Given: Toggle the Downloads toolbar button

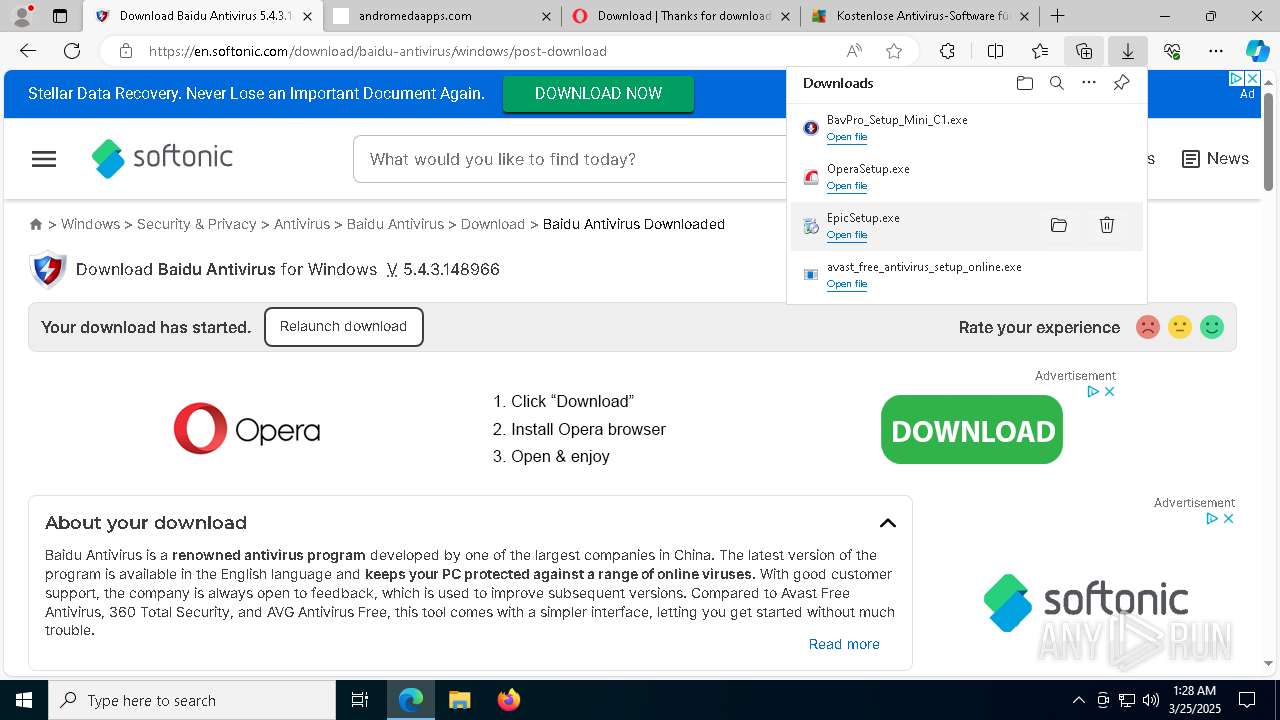Looking at the screenshot, I should pos(1127,51).
